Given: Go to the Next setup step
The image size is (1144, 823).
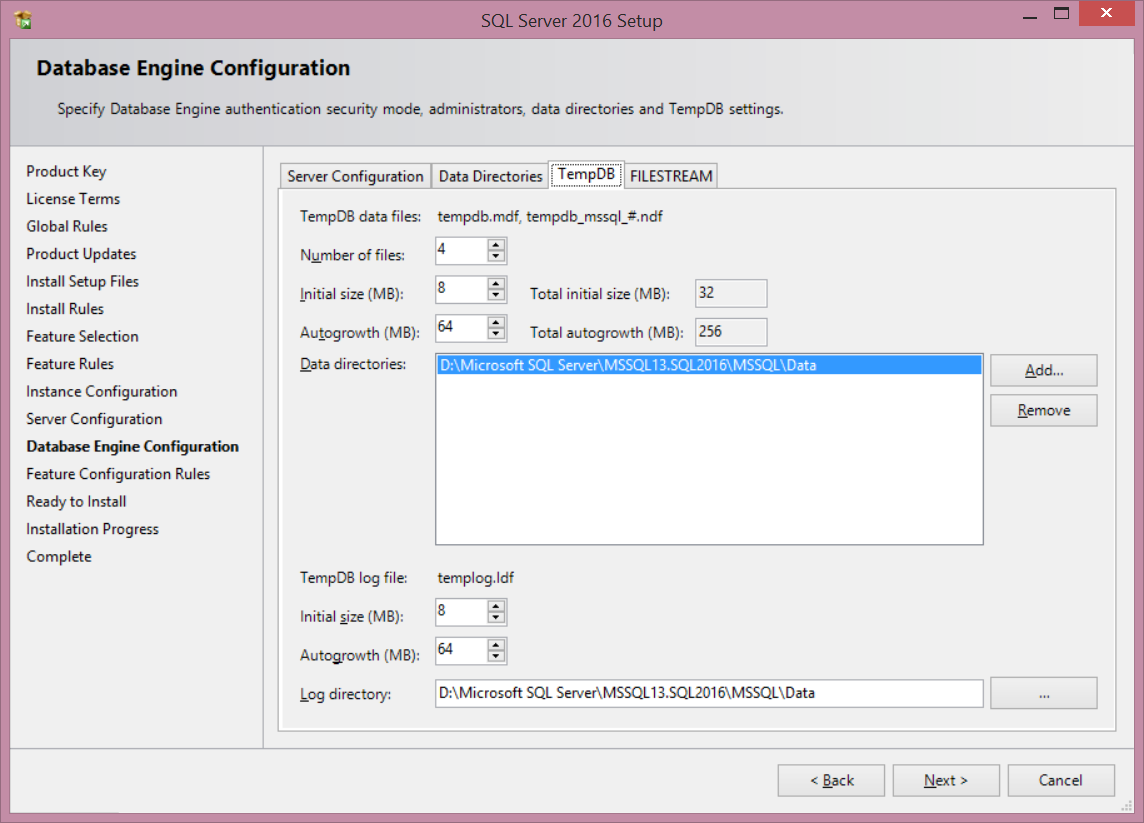Looking at the screenshot, I should 945,780.
